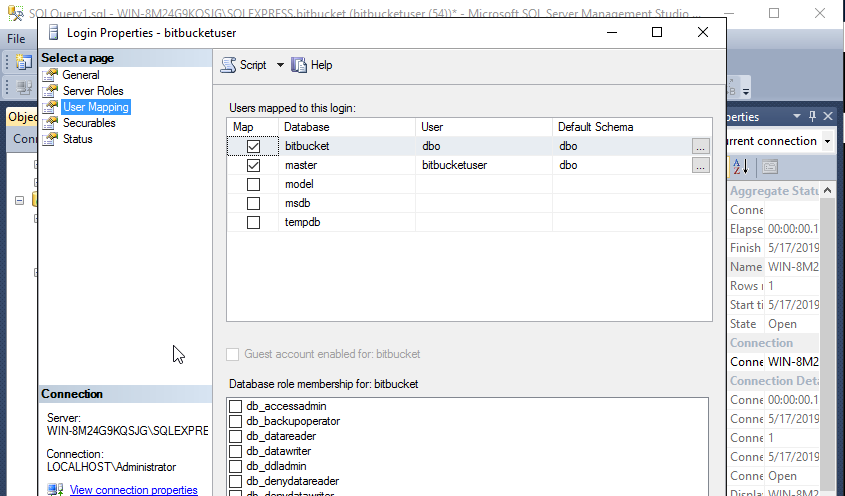Click the Status page icon
The width and height of the screenshot is (845, 496).
[50, 139]
